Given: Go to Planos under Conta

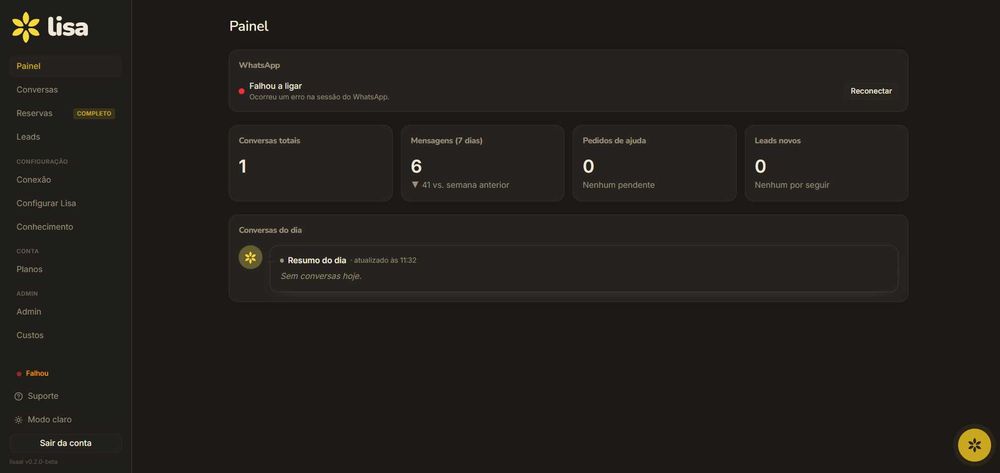Looking at the screenshot, I should (x=65, y=269).
